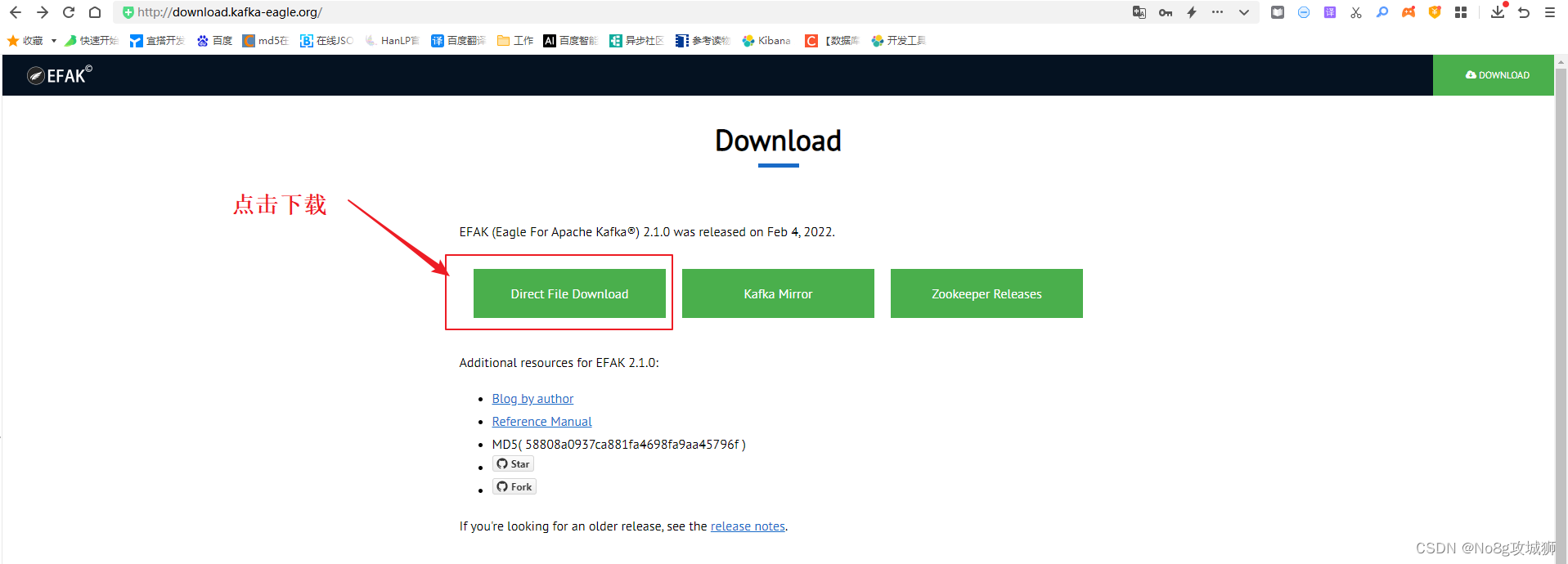Image resolution: width=1568 pixels, height=564 pixels.
Task: Click the undo closed tab arrow icon
Action: (x=1524, y=12)
